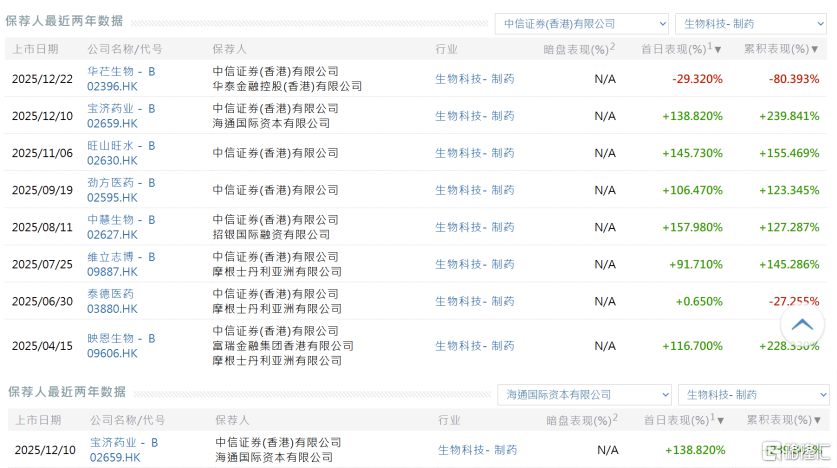Click the industry link in the 2025/06/30 row
Viewport: 837px width, 468px height.
tap(475, 301)
